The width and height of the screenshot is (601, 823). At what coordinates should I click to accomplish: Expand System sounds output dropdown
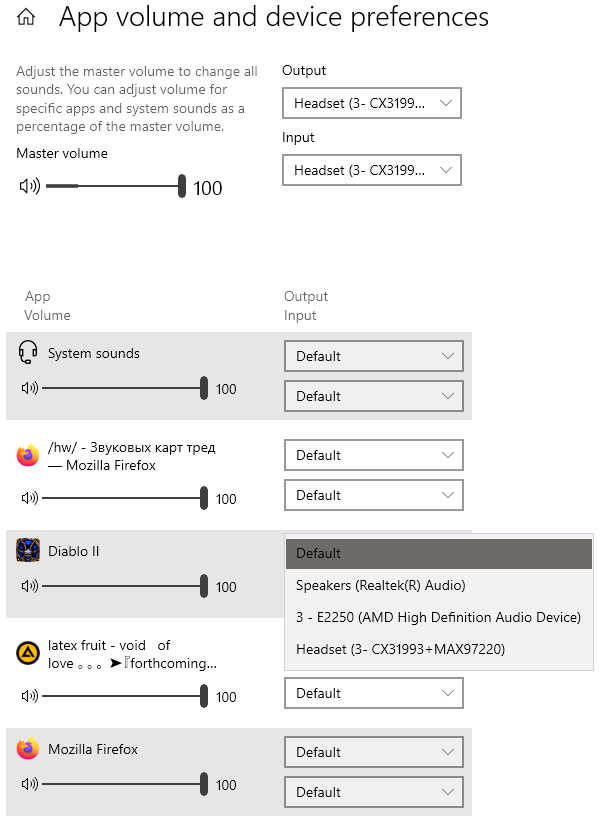point(374,356)
